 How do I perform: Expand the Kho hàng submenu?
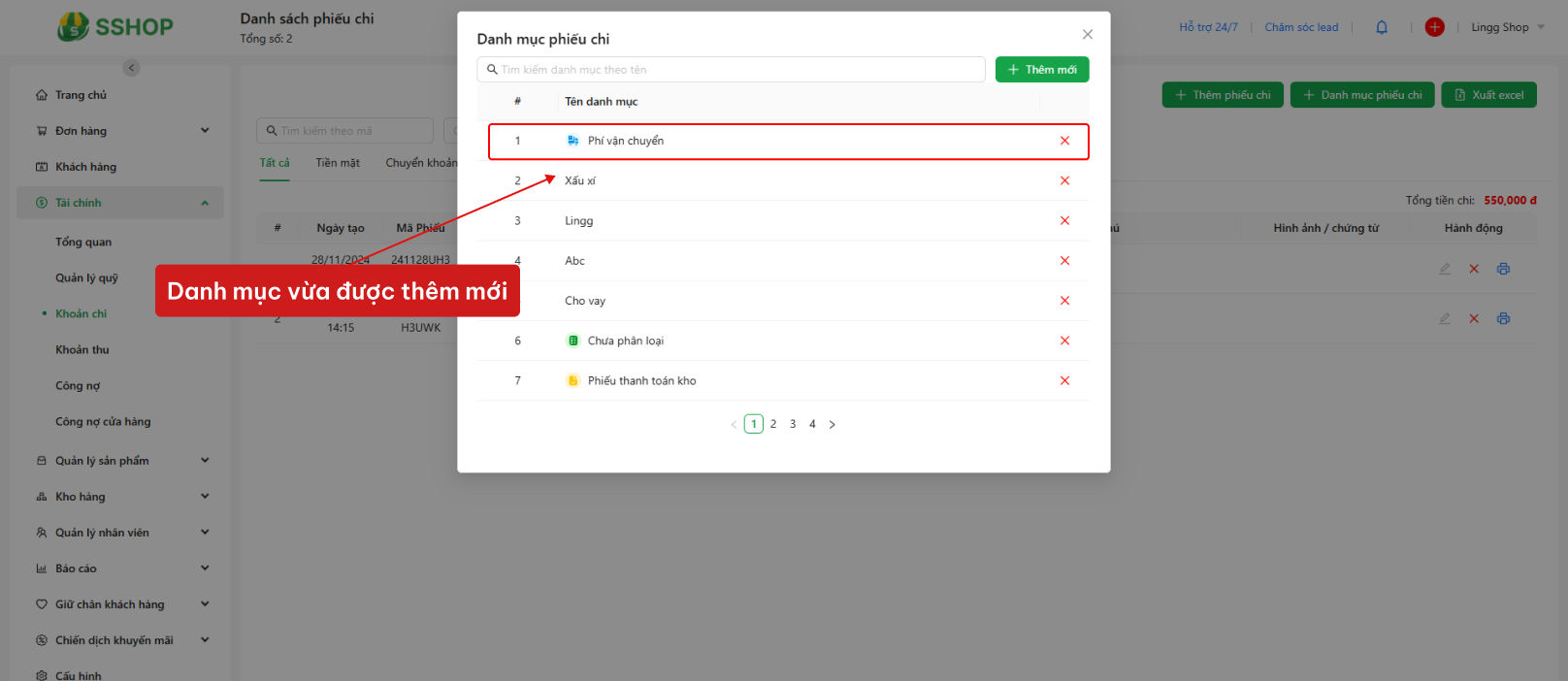coord(120,497)
